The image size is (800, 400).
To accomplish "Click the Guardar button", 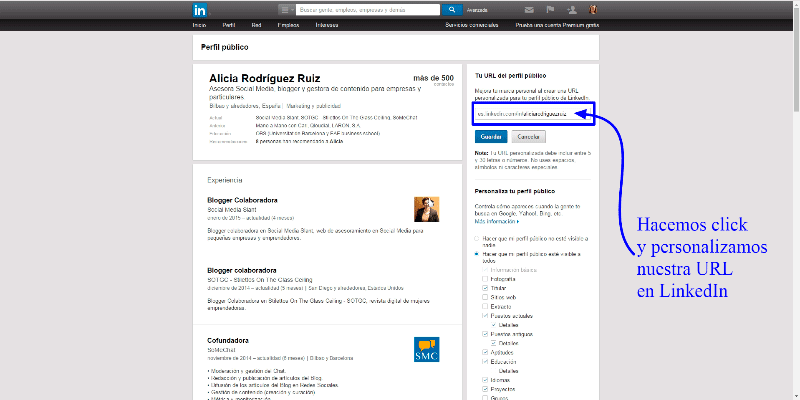I will point(491,136).
